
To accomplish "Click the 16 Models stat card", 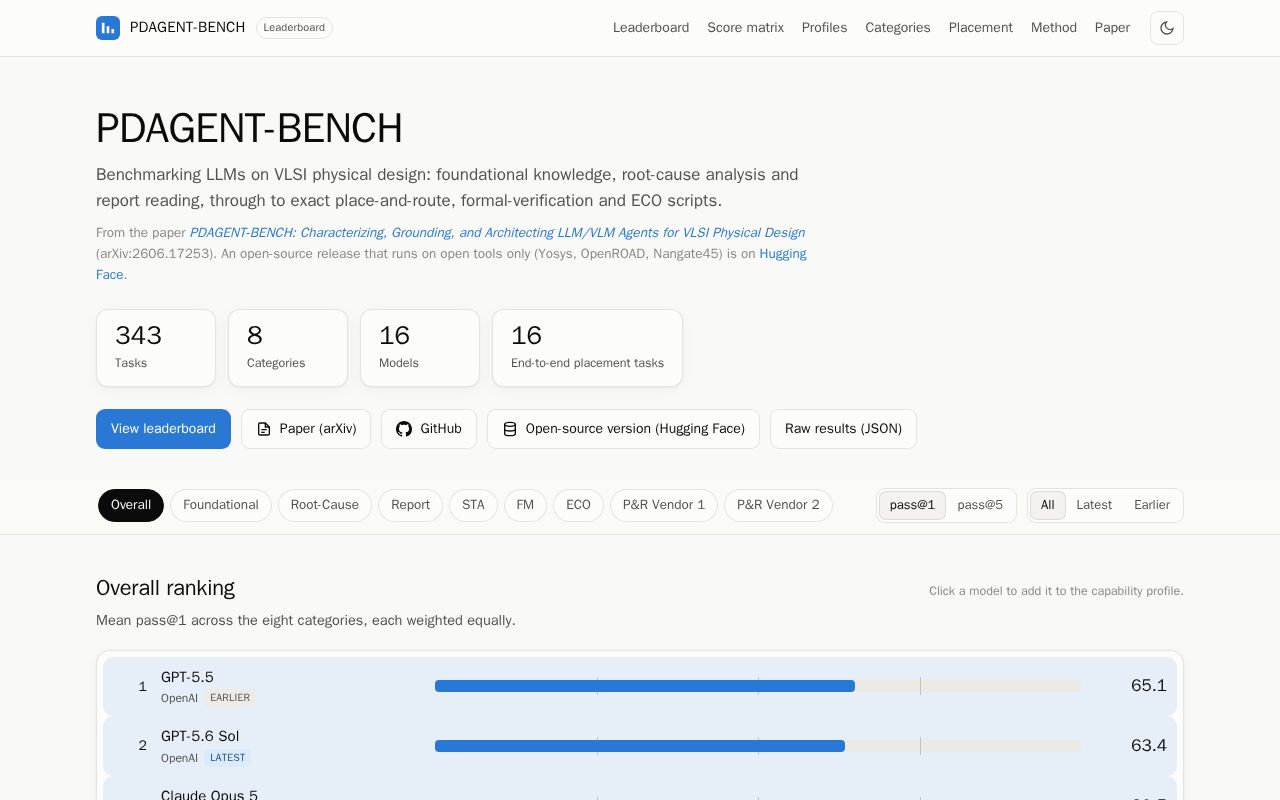I will (420, 348).
